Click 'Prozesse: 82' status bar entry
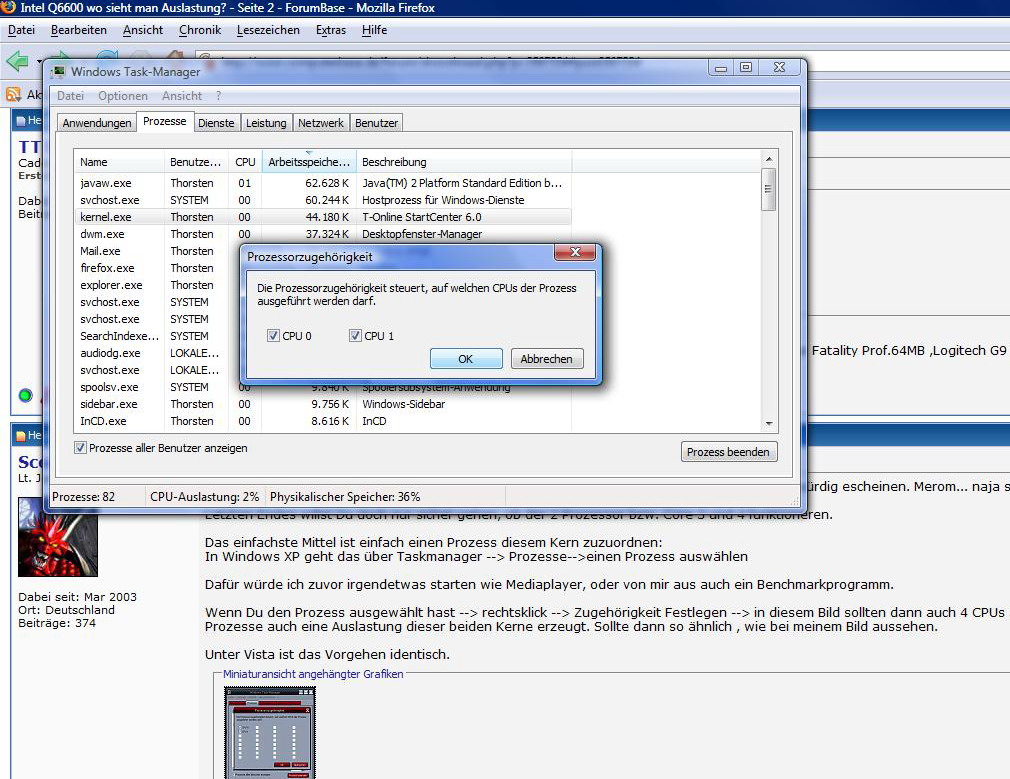Viewport: 1010px width, 779px height. [84, 497]
